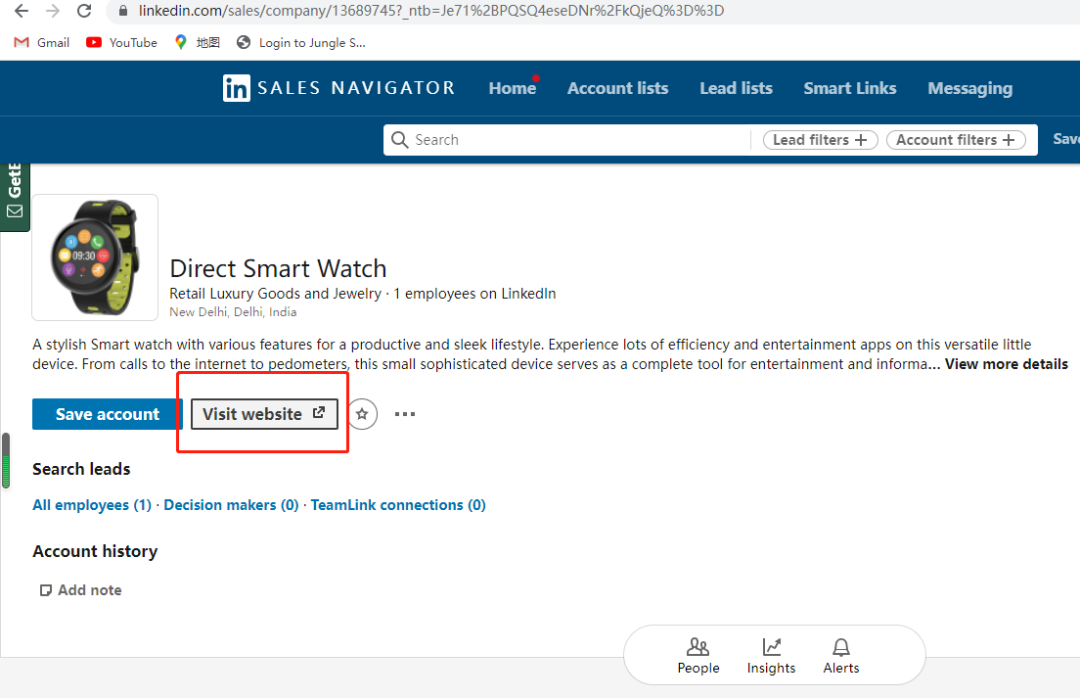Open the Insights tab at bottom
The height and width of the screenshot is (698, 1080).
click(771, 656)
